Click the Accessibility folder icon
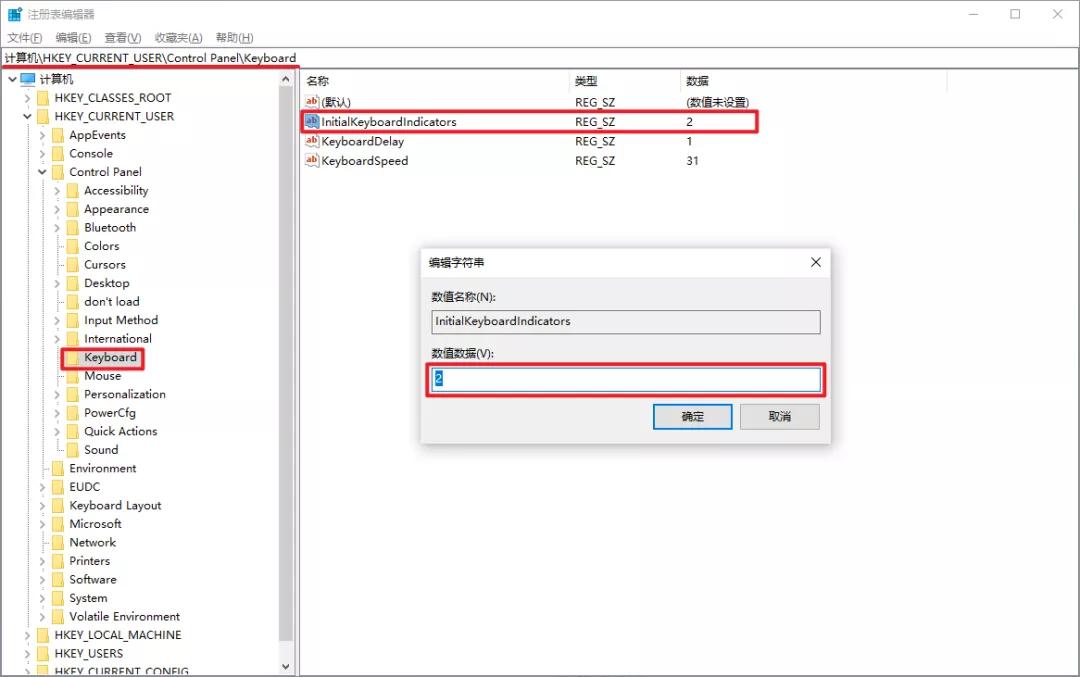The image size is (1080, 677). (x=73, y=191)
